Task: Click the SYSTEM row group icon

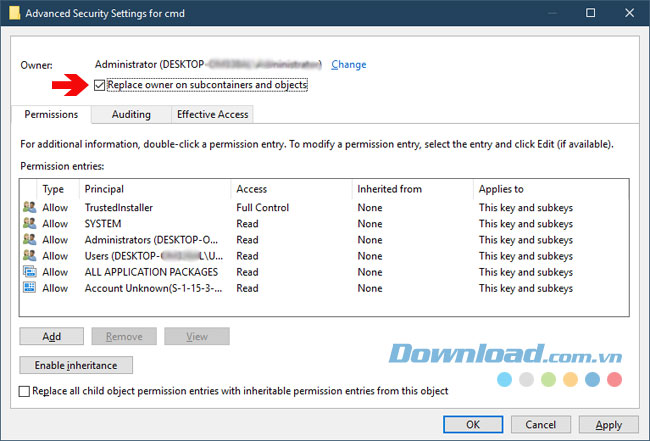Action: pyautogui.click(x=29, y=223)
